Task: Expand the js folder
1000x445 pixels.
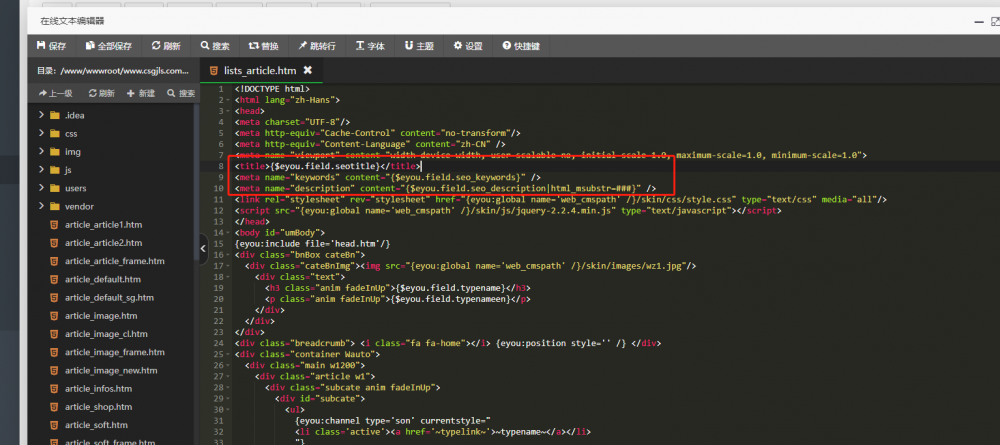Action: pyautogui.click(x=41, y=170)
